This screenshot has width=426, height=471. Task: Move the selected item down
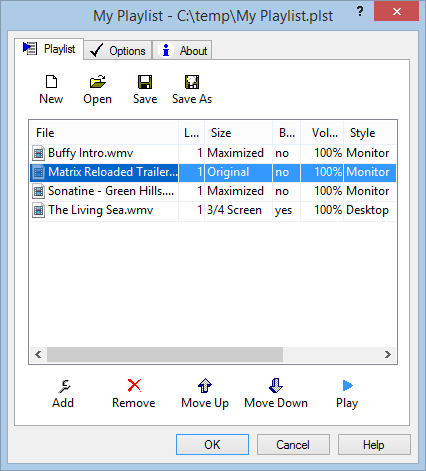point(276,386)
